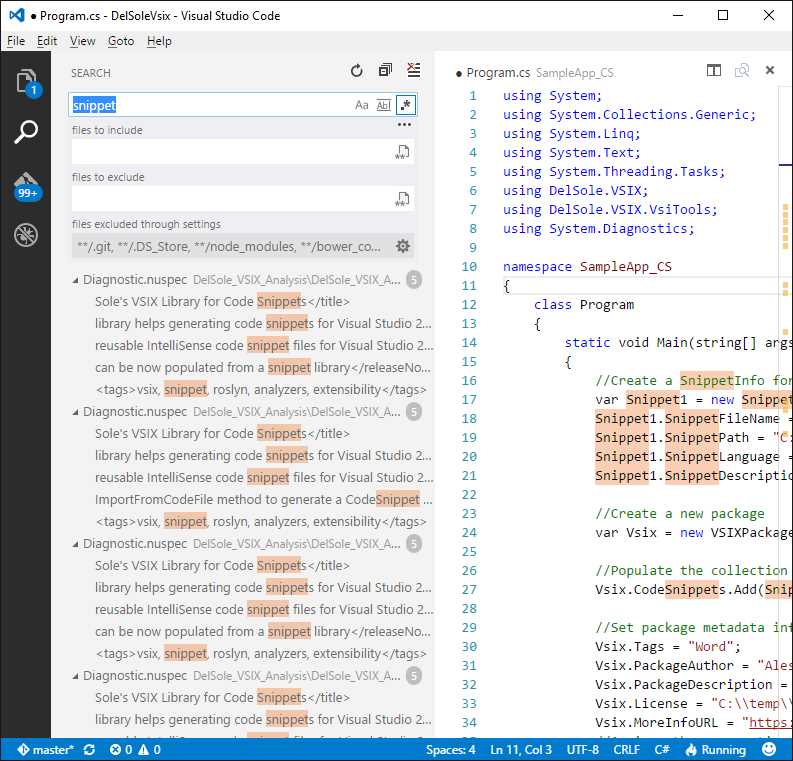This screenshot has width=793, height=761.
Task: Show the warnings count in status bar
Action: 150,749
